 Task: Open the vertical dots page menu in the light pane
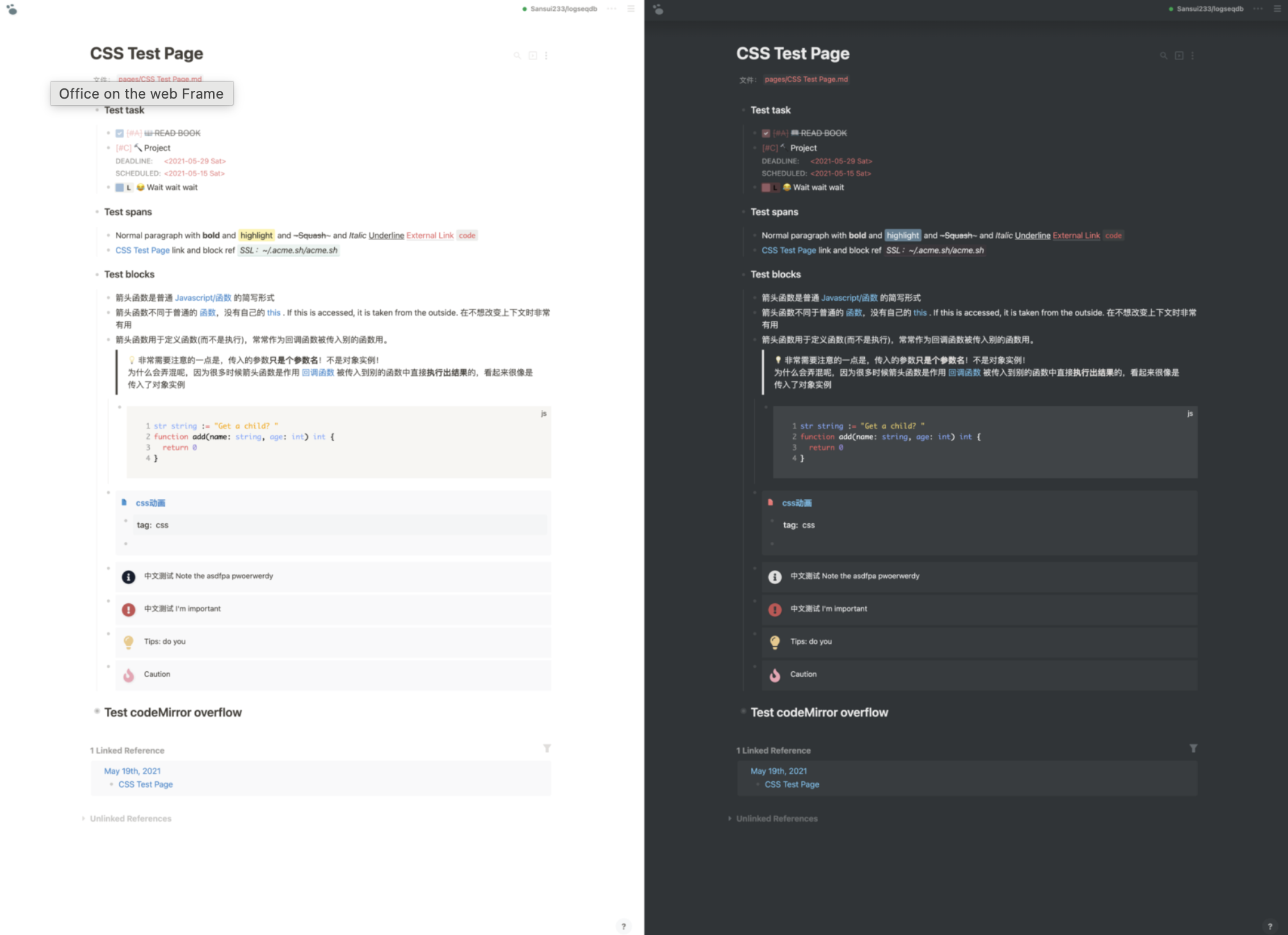546,56
